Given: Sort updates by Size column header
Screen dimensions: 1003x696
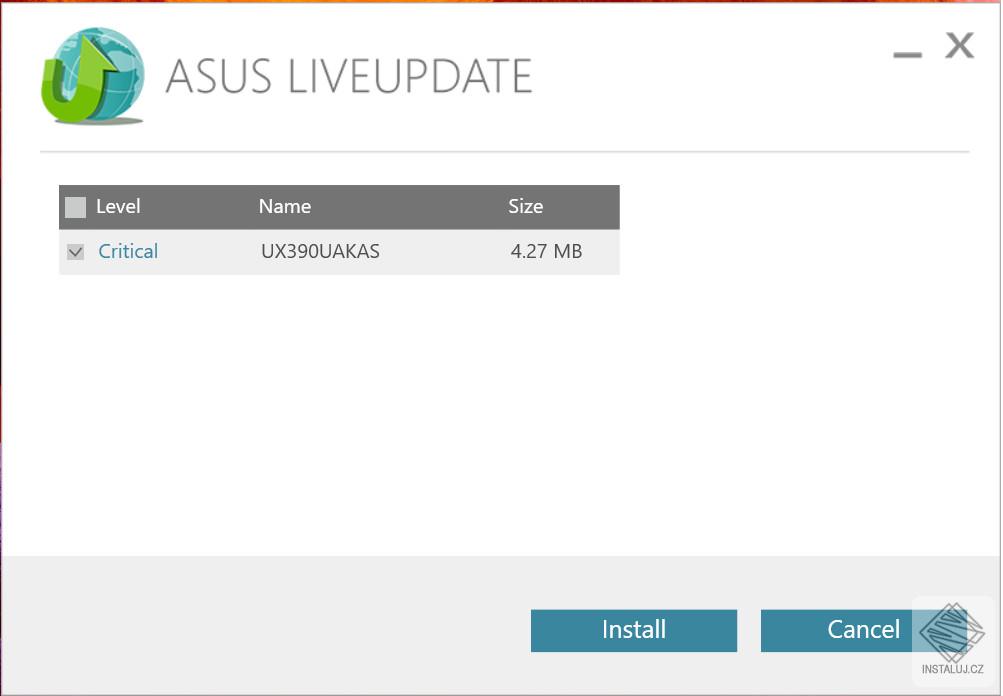Looking at the screenshot, I should 525,207.
